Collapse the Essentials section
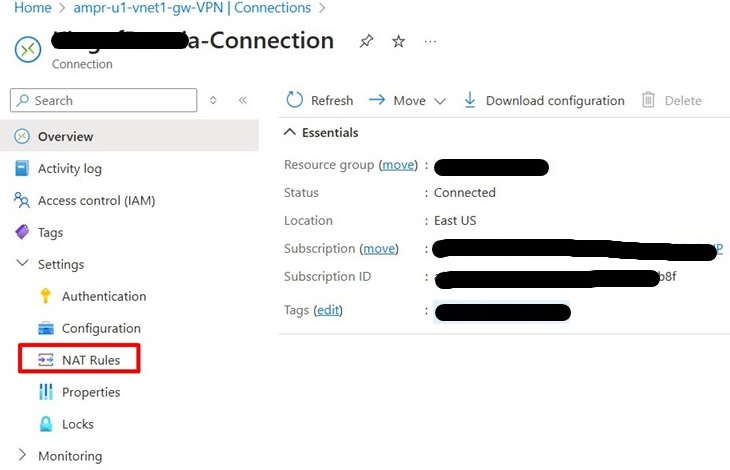The image size is (730, 470). tap(321, 133)
